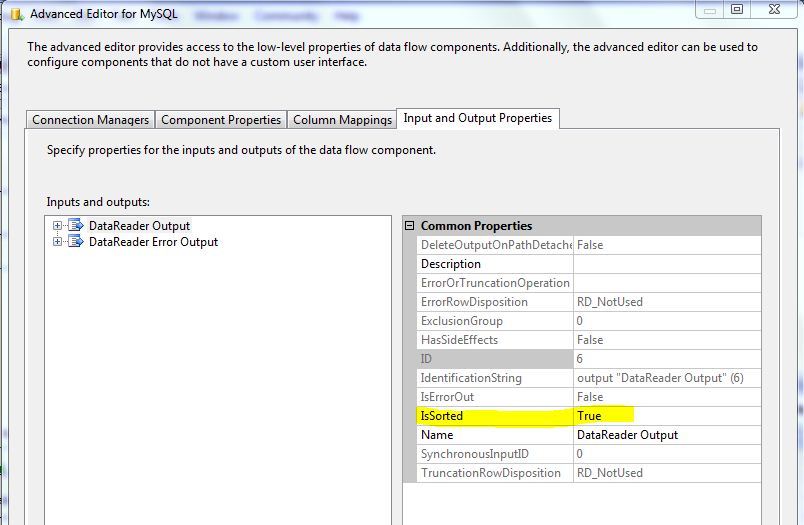The width and height of the screenshot is (804, 525).
Task: Click the IsSorted True value cell
Action: pos(667,416)
